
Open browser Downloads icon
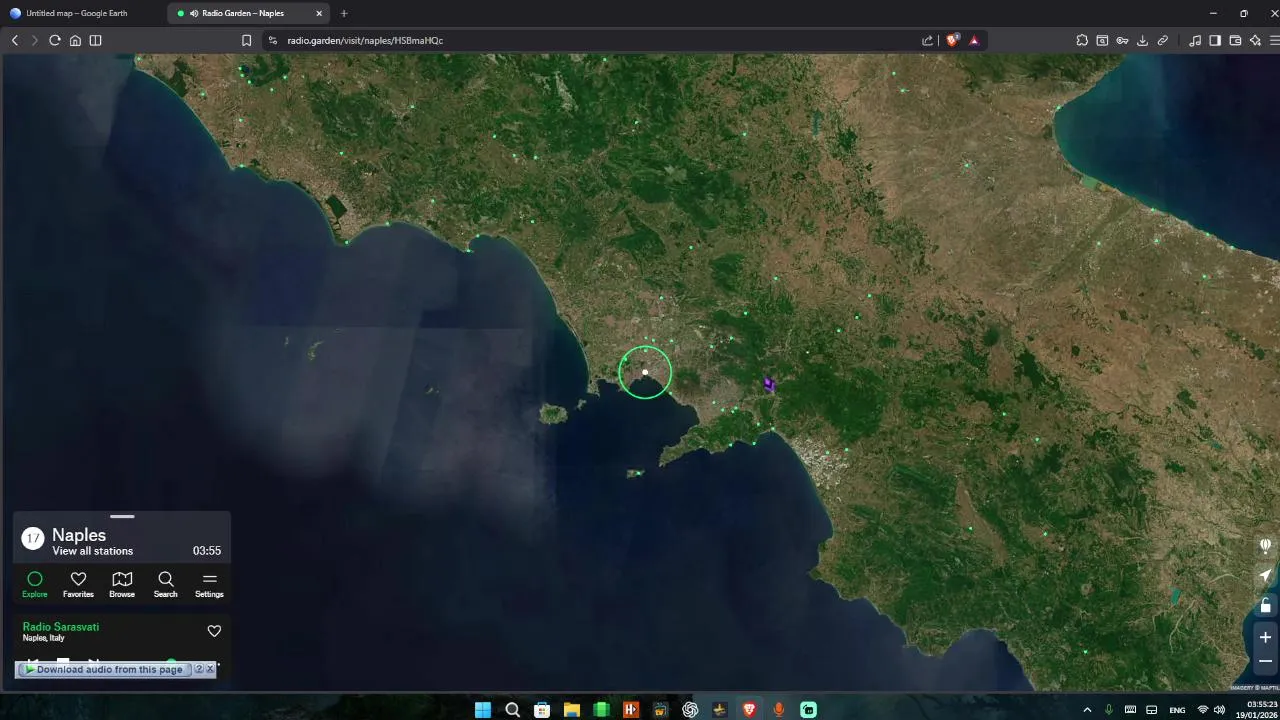point(1142,40)
